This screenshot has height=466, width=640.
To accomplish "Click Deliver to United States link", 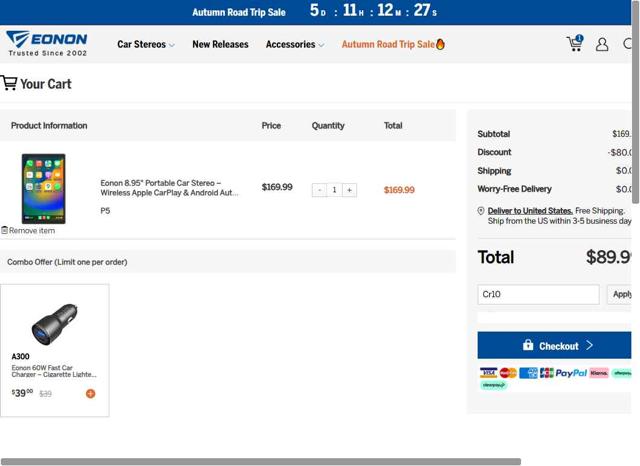I will click(x=530, y=211).
